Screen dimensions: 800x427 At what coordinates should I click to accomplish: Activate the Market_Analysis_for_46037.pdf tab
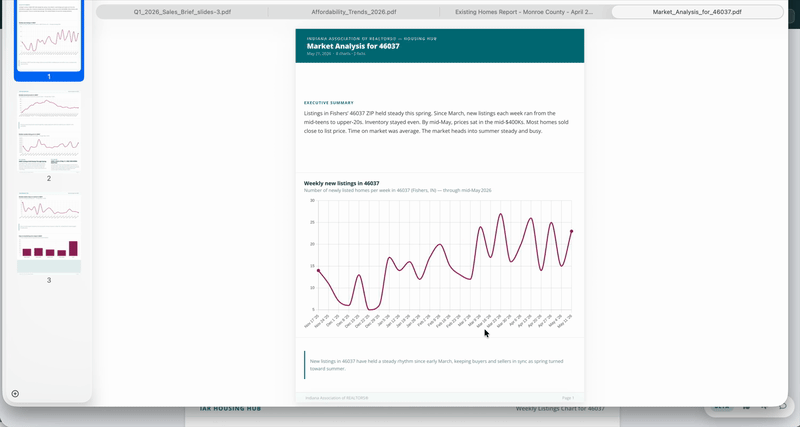(x=697, y=12)
